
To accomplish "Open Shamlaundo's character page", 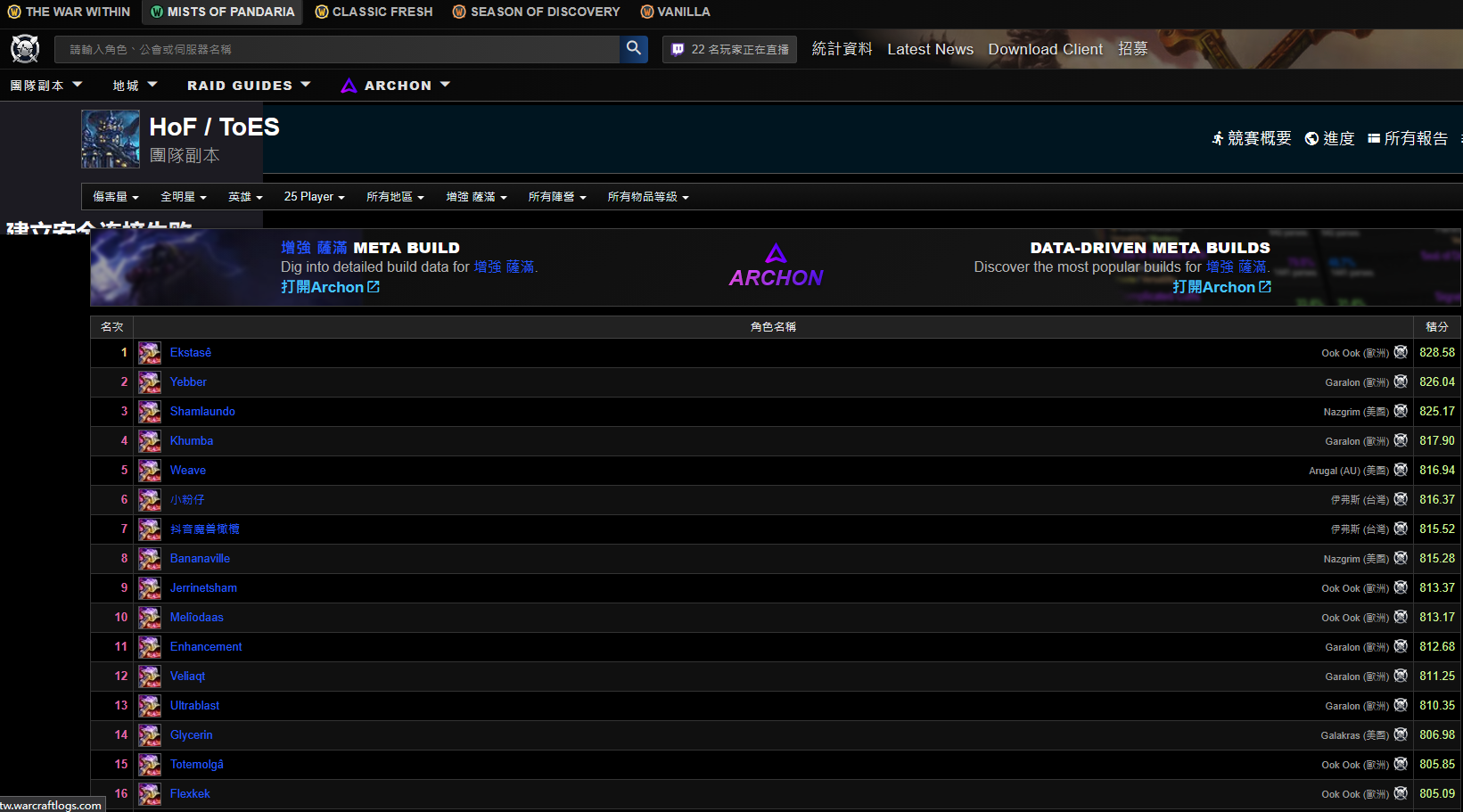I will pos(202,412).
